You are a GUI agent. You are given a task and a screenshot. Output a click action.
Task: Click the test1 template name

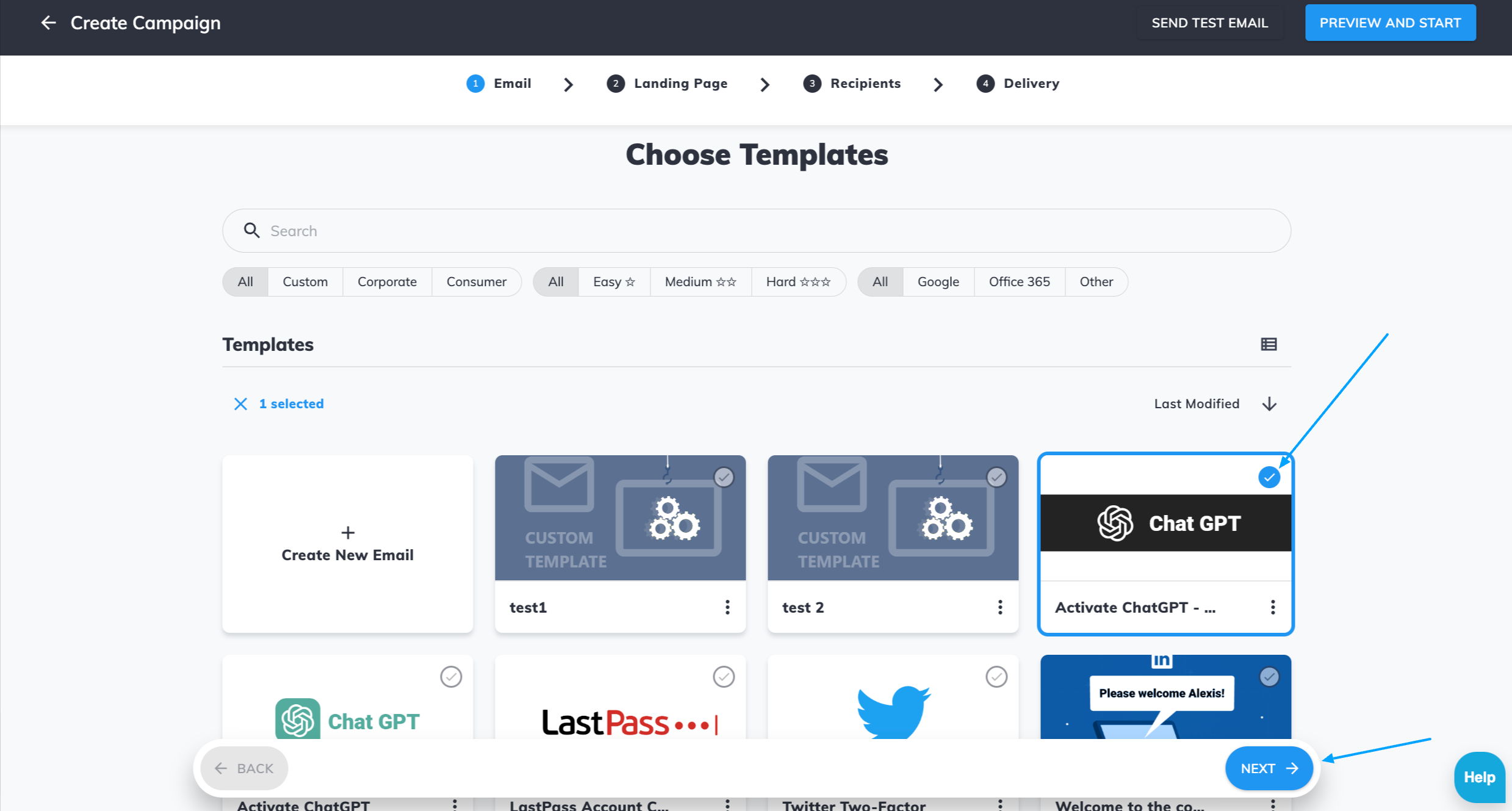tap(528, 607)
